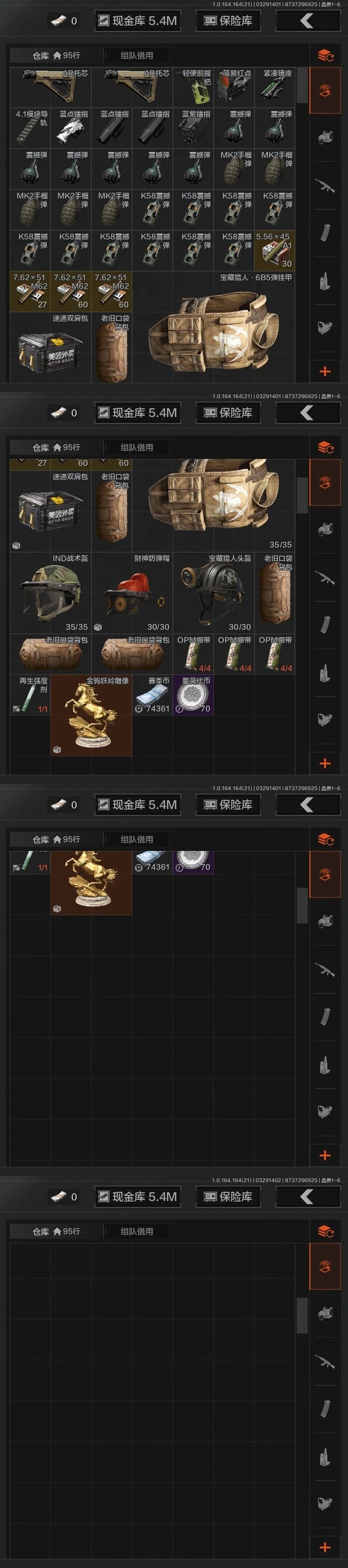
Task: Open 保险库 button in the fully empty warehouse view
Action: click(x=228, y=1197)
